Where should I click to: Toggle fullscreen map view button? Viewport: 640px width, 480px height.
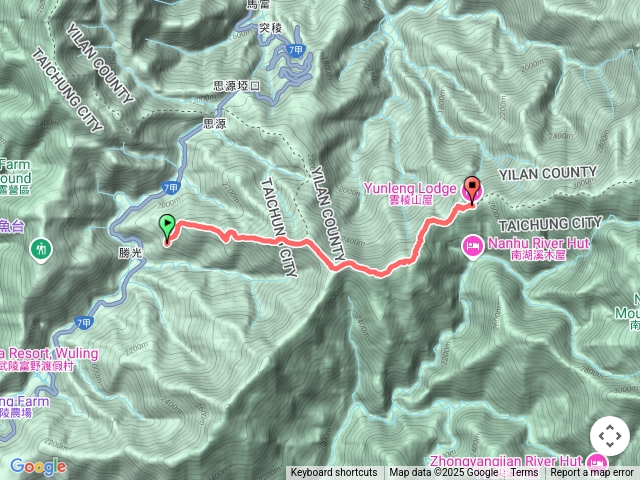tap(610, 436)
